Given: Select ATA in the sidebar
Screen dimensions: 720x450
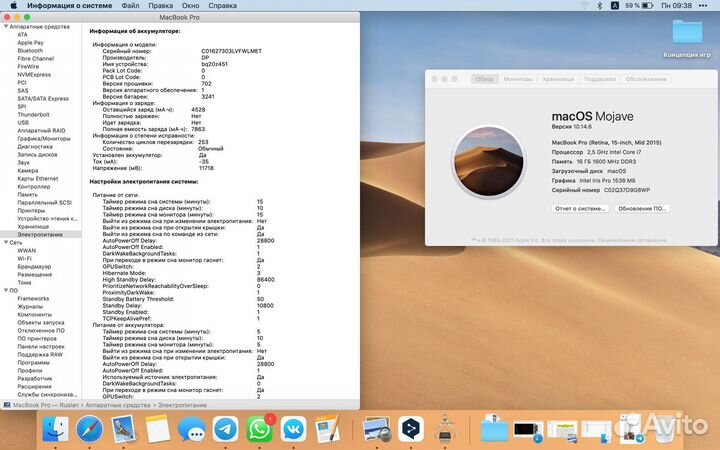Looking at the screenshot, I should tap(22, 34).
